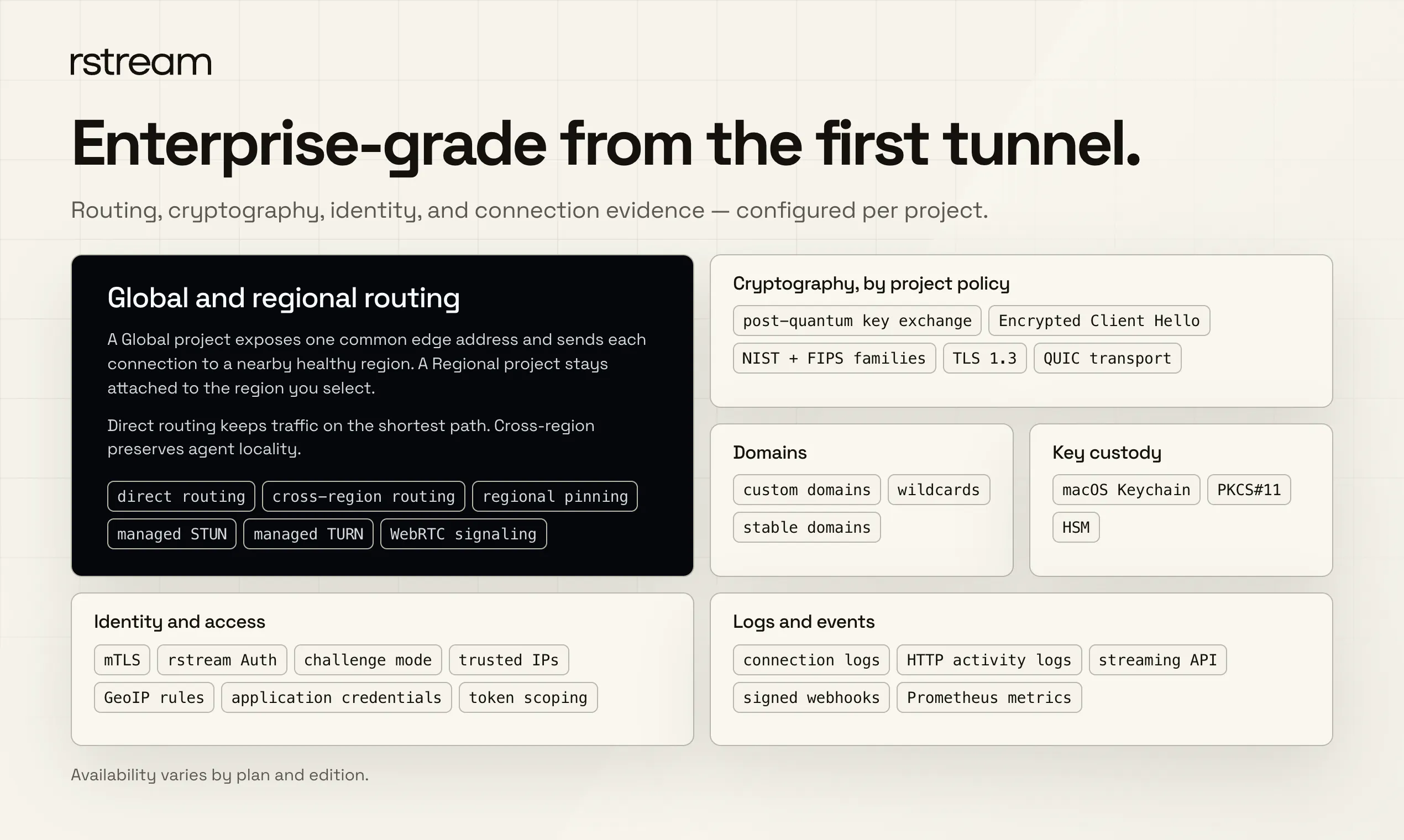This screenshot has width=1404, height=840.
Task: Click the 'connection logs' tag
Action: coord(811,660)
